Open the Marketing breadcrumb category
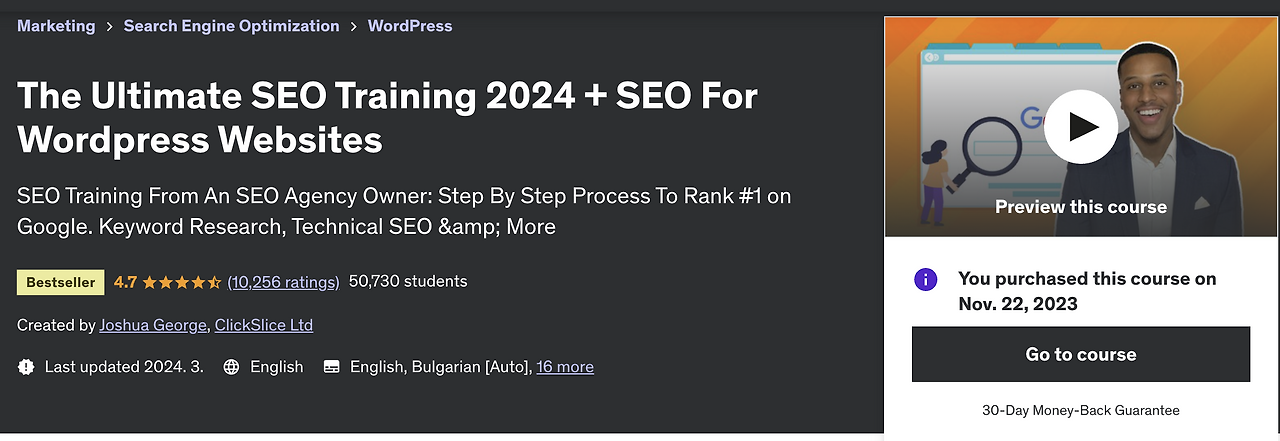This screenshot has width=1280, height=441. pyautogui.click(x=56, y=26)
